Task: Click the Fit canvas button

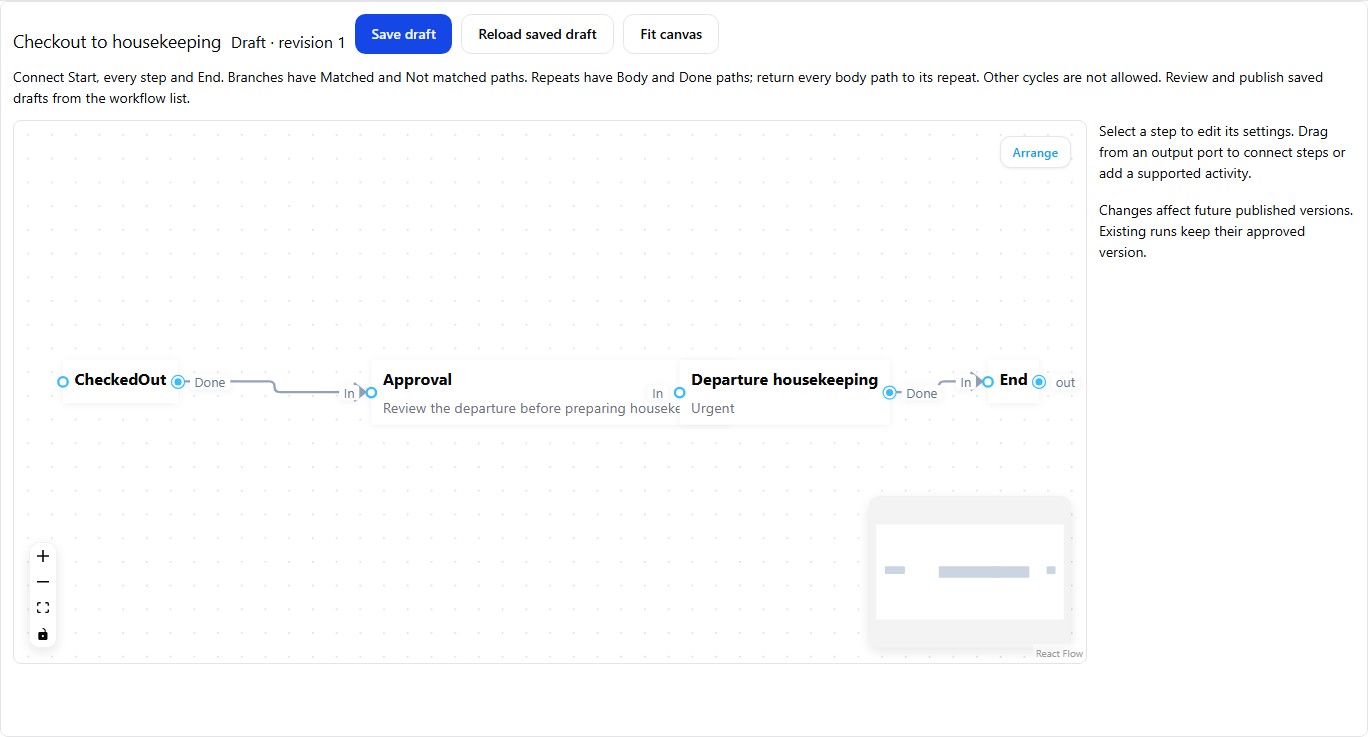Action: click(671, 34)
